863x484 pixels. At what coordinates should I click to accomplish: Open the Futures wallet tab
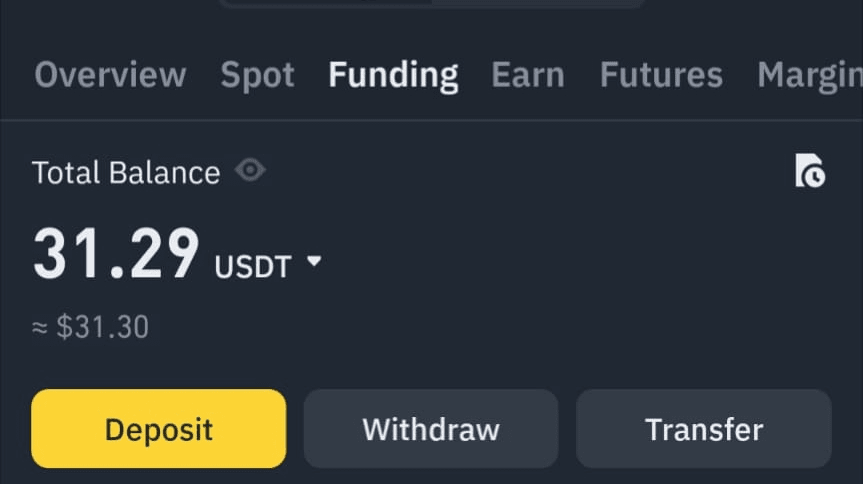click(x=661, y=74)
